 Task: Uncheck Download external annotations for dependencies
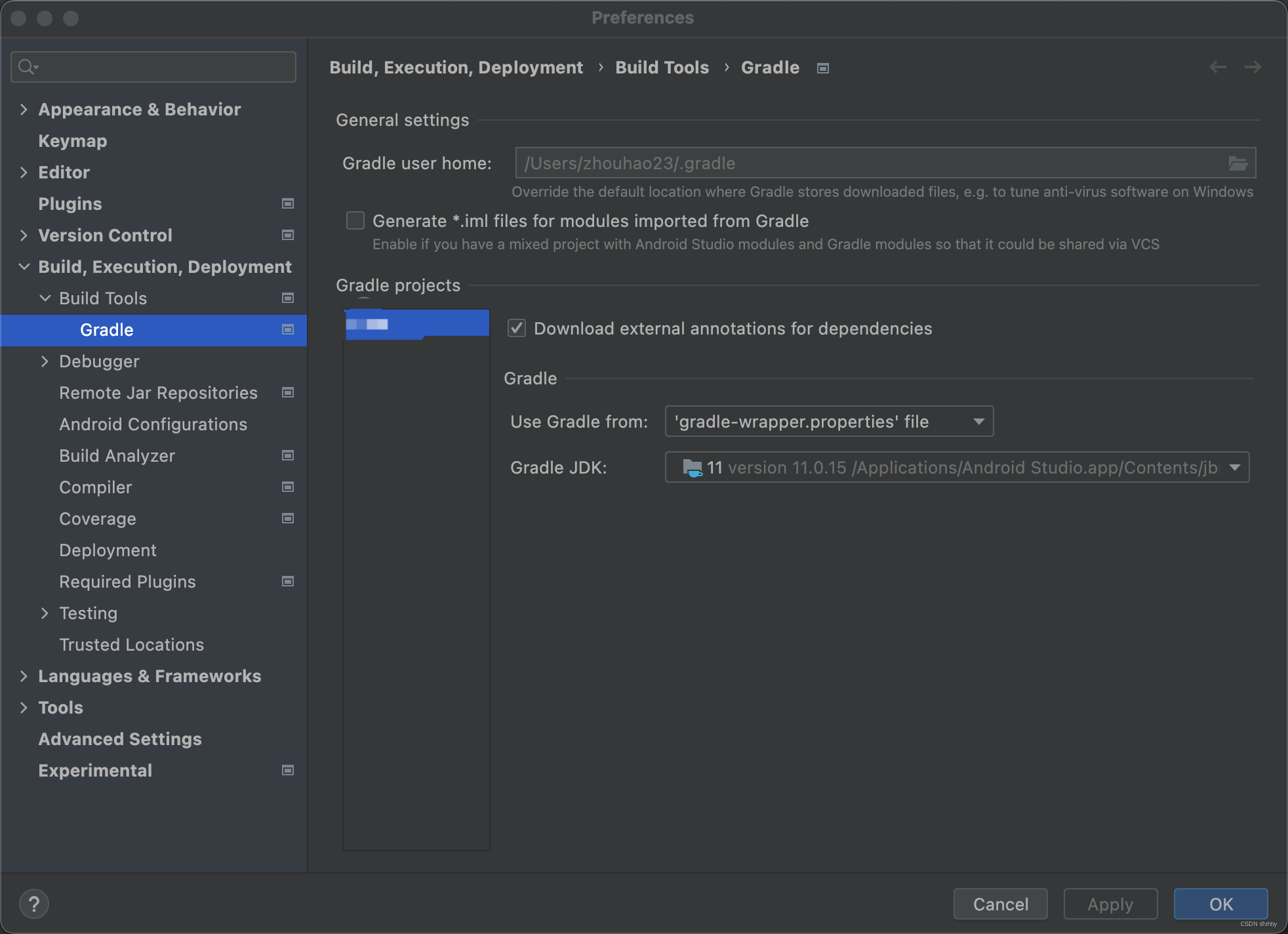(517, 329)
